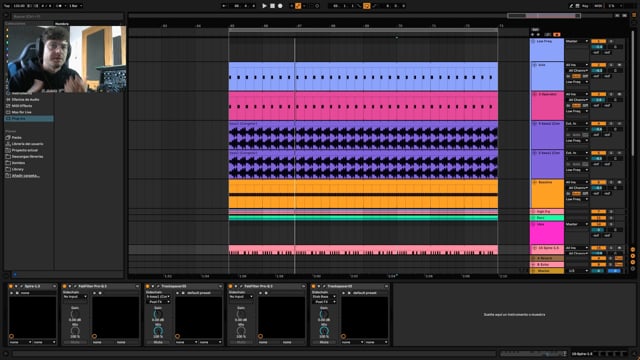This screenshot has width=640, height=360.
Task: Open Descargas librerías folder
Action: tap(27, 156)
